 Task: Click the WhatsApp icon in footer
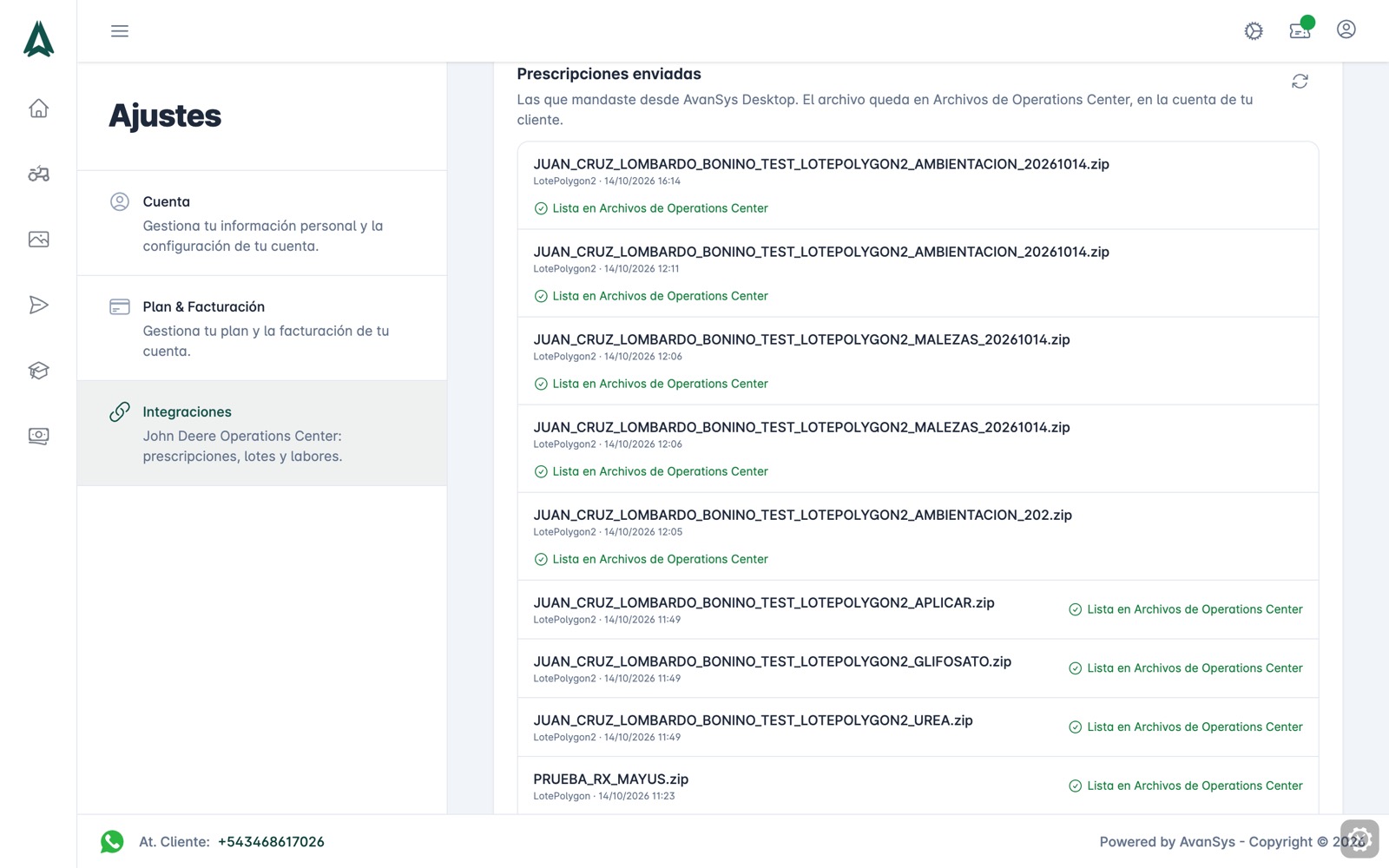[x=112, y=842]
